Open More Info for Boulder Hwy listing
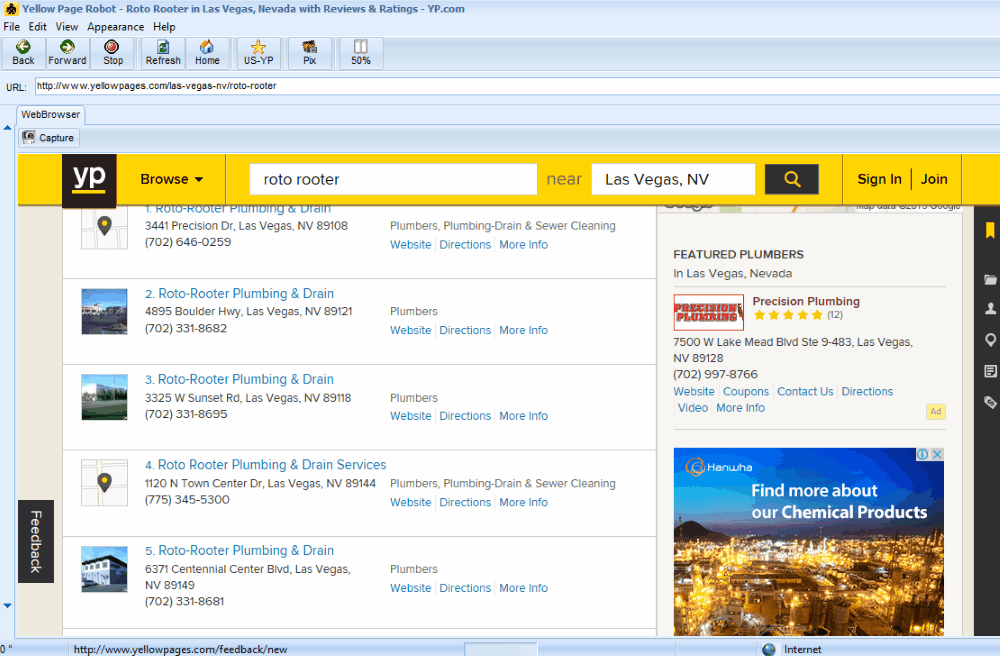Image resolution: width=1000 pixels, height=656 pixels. click(x=524, y=330)
